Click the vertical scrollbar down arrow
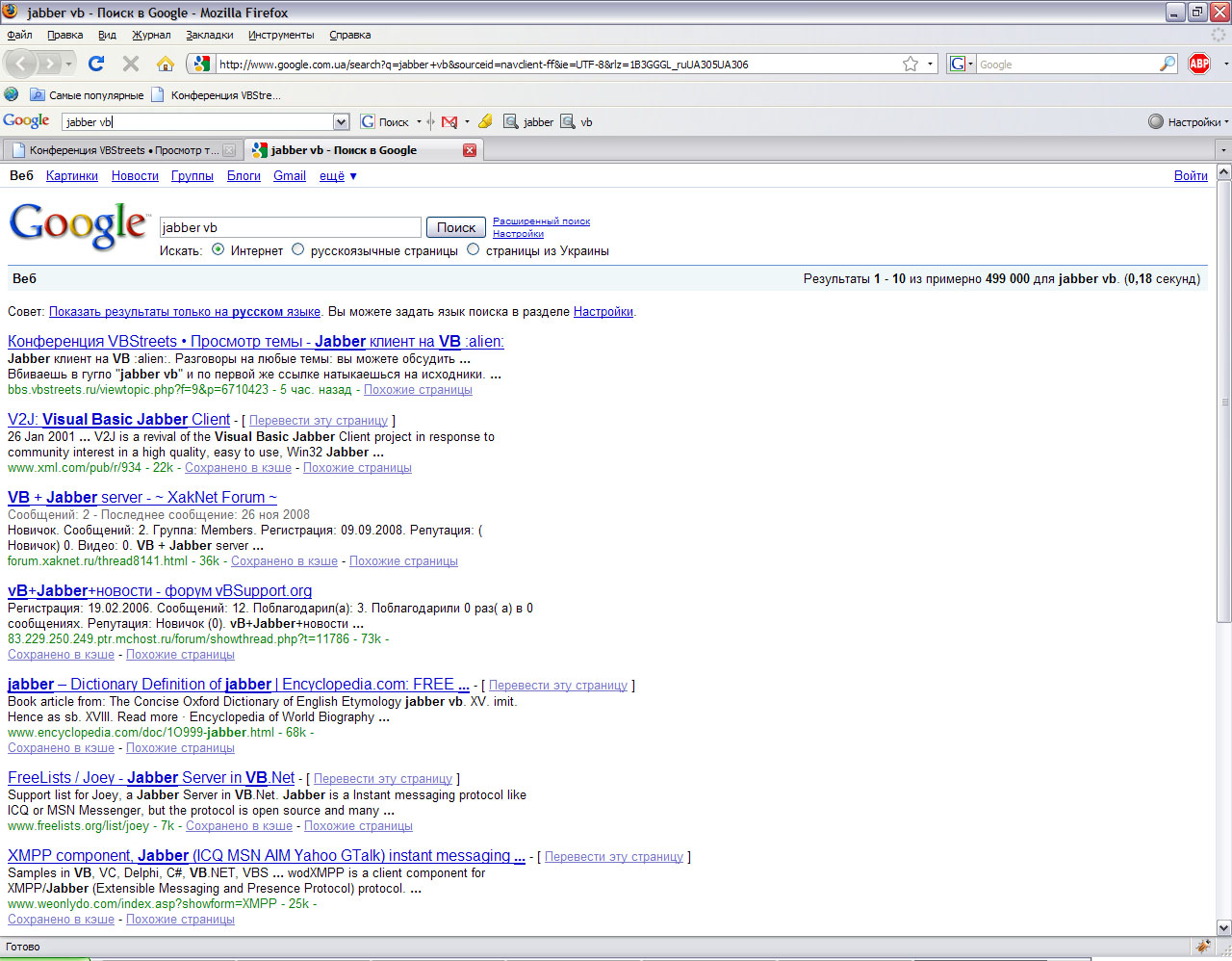Image resolution: width=1232 pixels, height=961 pixels. point(1224,928)
